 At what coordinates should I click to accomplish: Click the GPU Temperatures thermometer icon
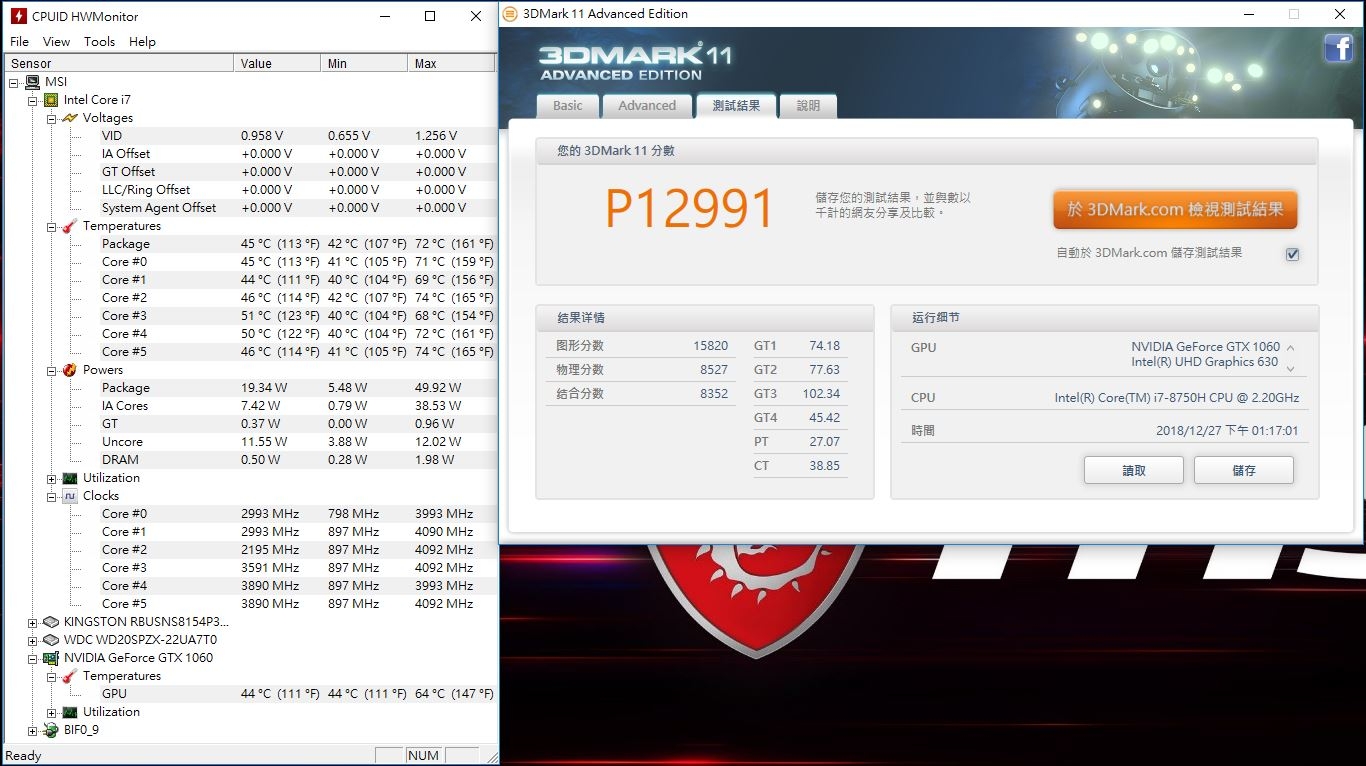tap(70, 676)
